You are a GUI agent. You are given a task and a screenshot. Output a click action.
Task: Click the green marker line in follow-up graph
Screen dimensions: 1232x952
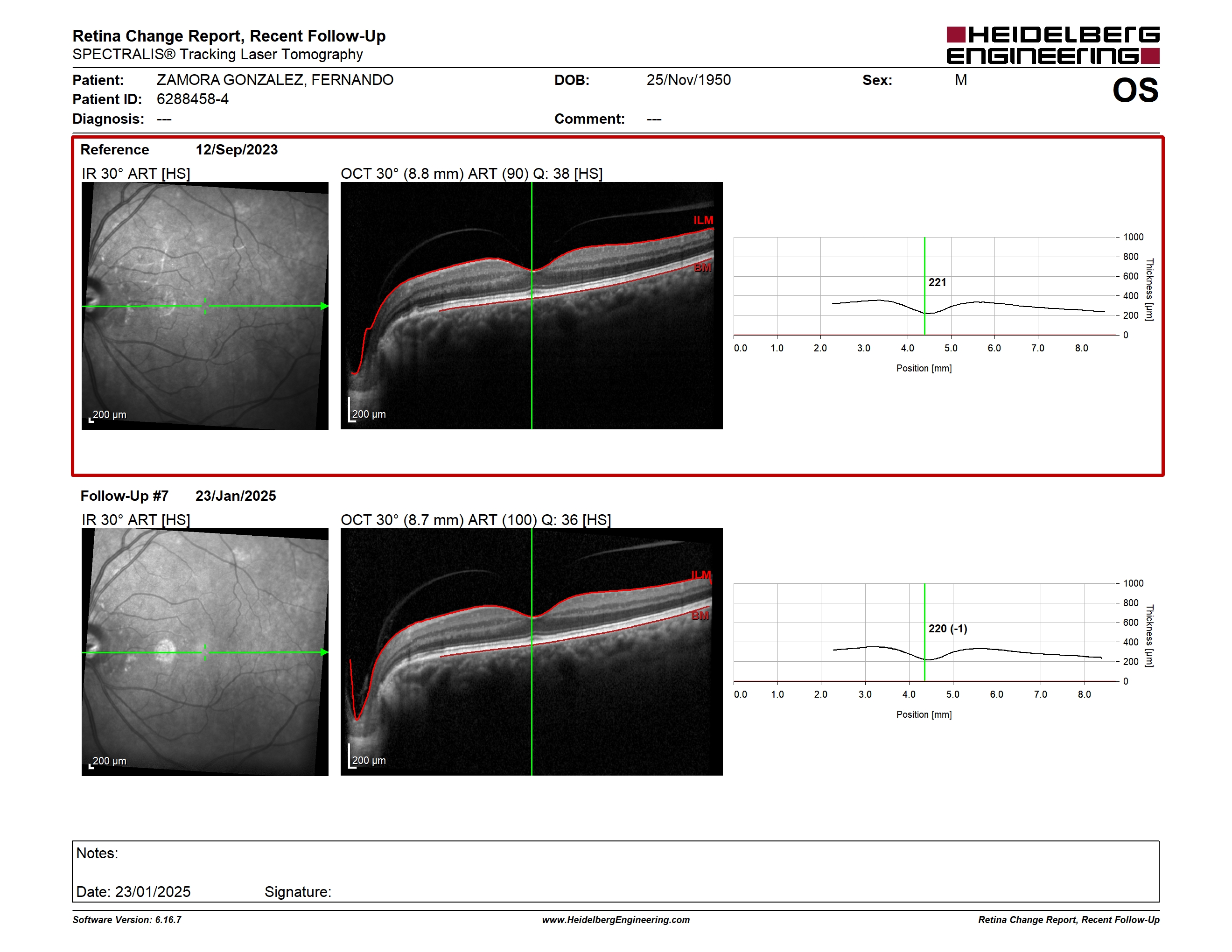(x=924, y=632)
